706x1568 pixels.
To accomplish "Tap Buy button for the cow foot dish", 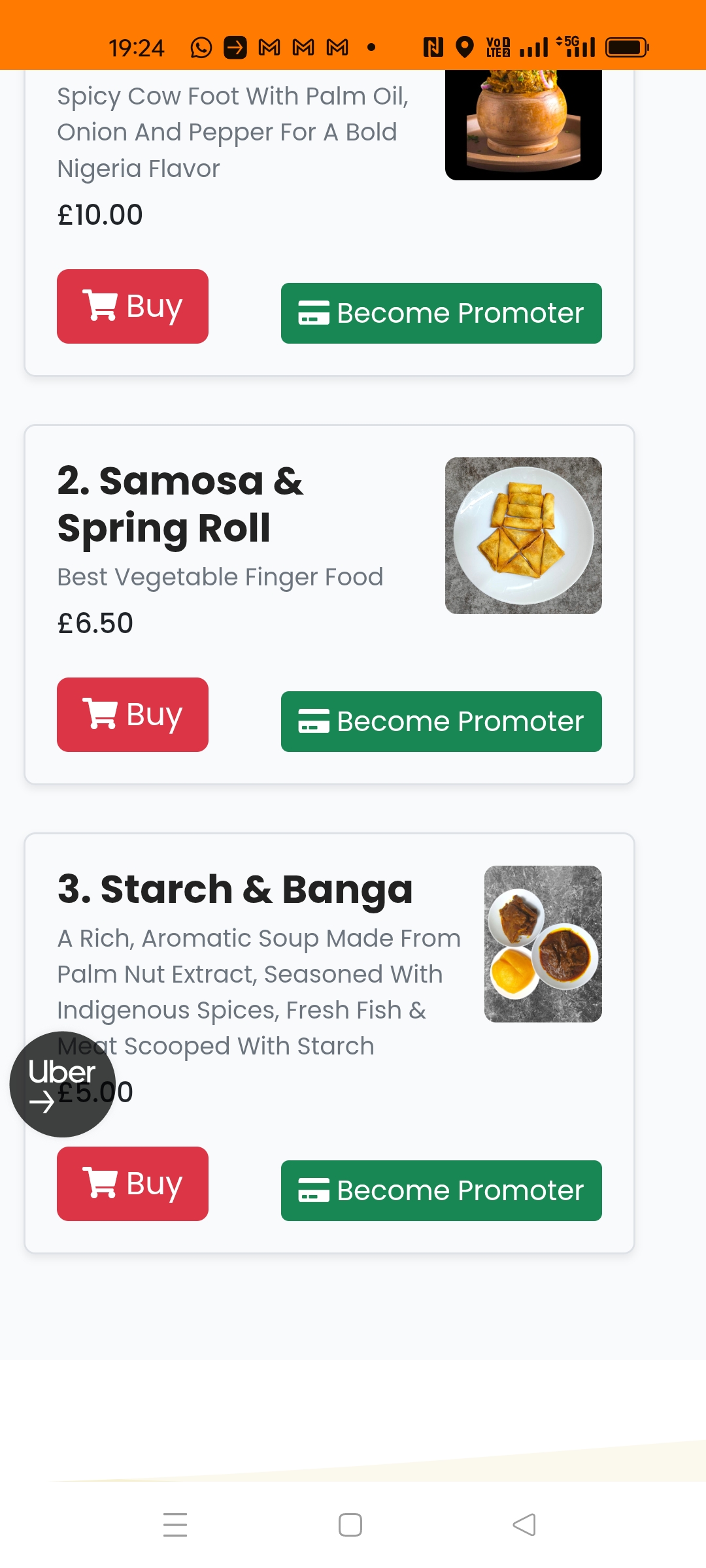I will (133, 306).
